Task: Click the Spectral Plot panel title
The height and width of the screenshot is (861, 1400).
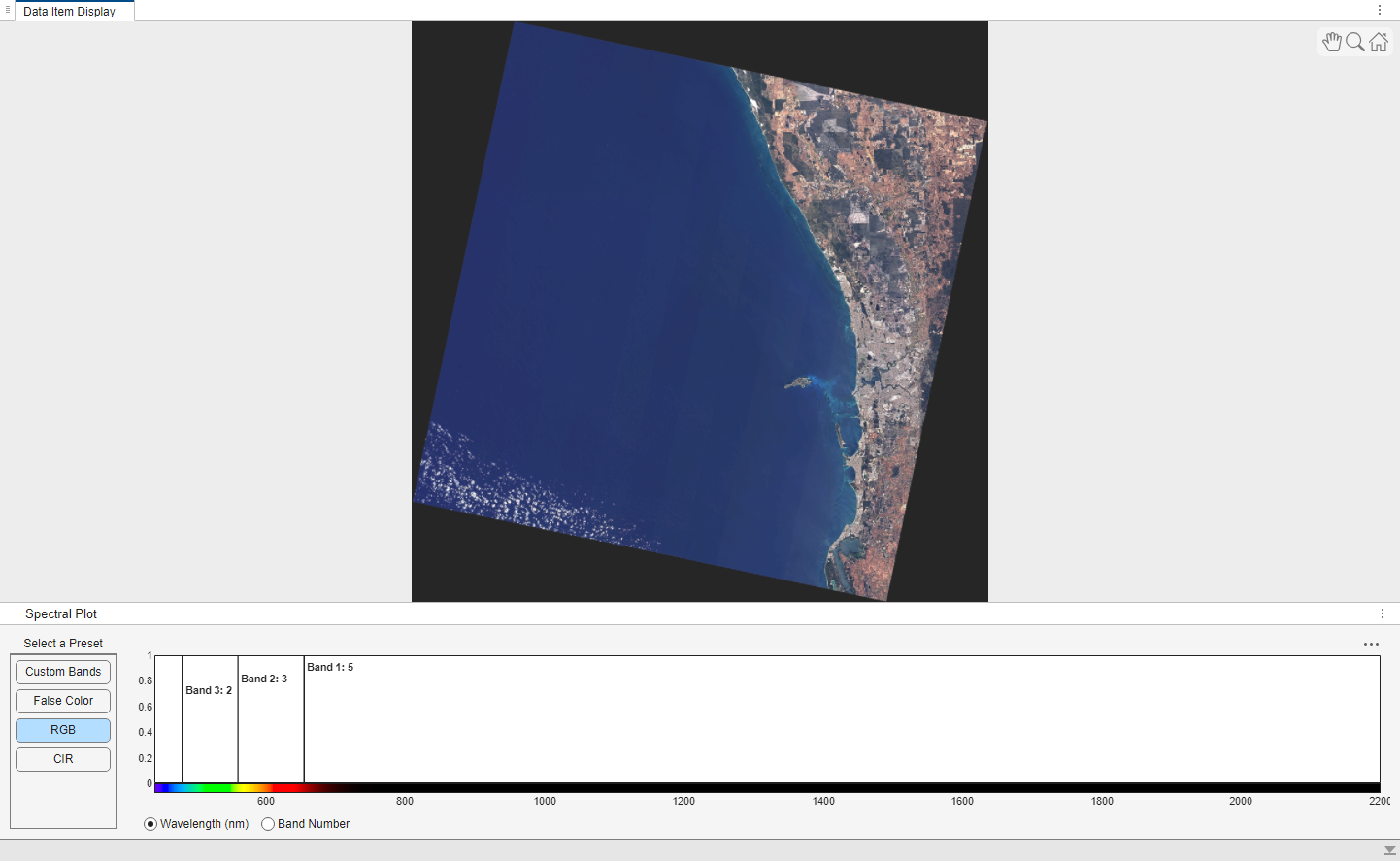Action: (x=60, y=613)
